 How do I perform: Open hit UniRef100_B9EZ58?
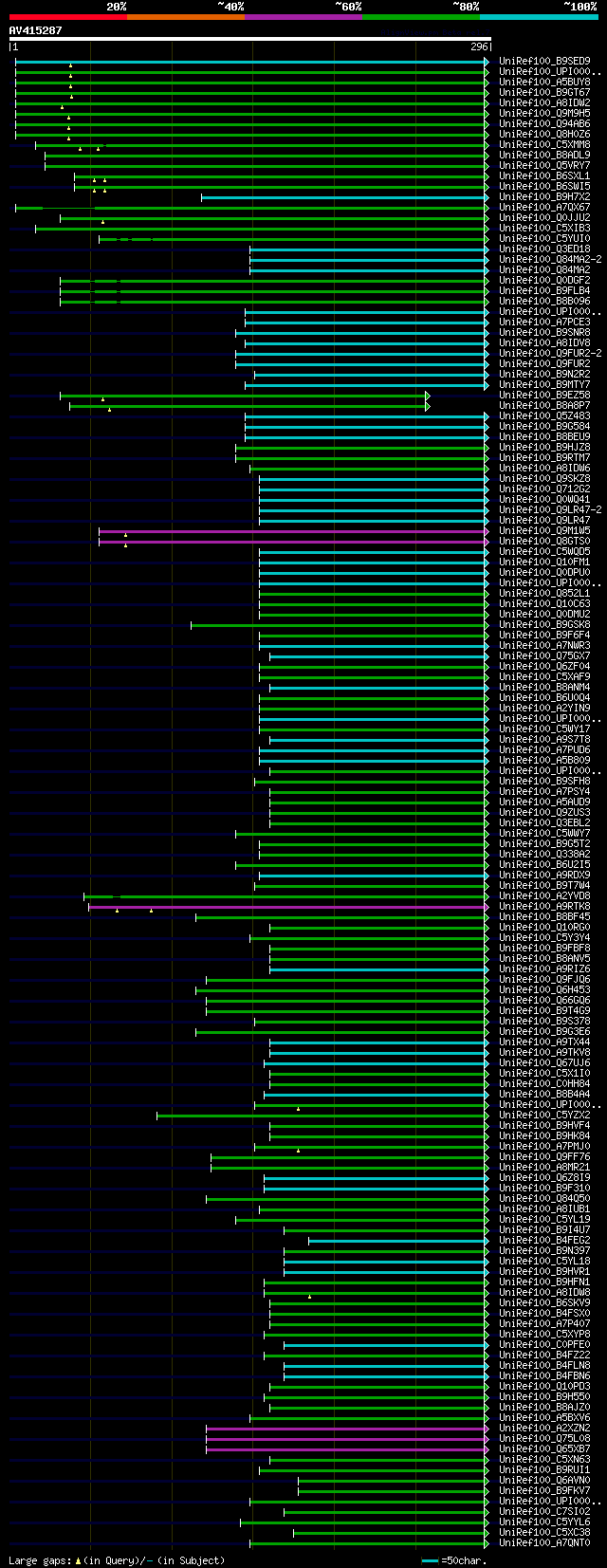tap(544, 396)
